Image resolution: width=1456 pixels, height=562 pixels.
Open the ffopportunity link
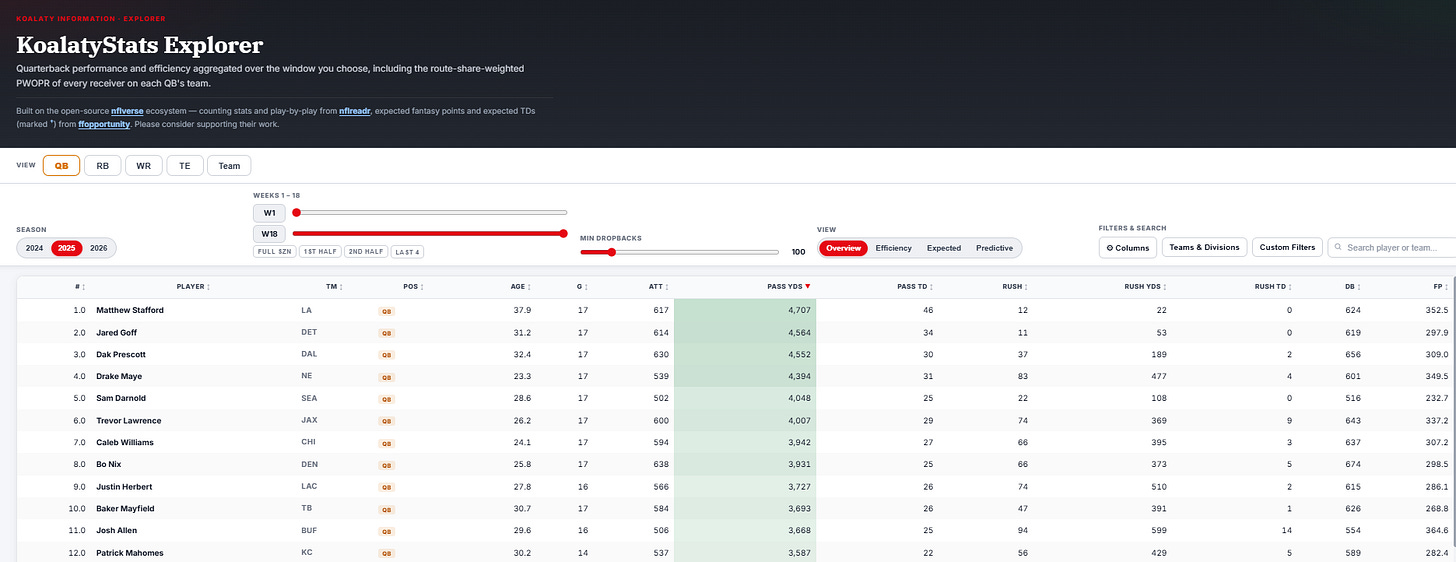click(104, 125)
